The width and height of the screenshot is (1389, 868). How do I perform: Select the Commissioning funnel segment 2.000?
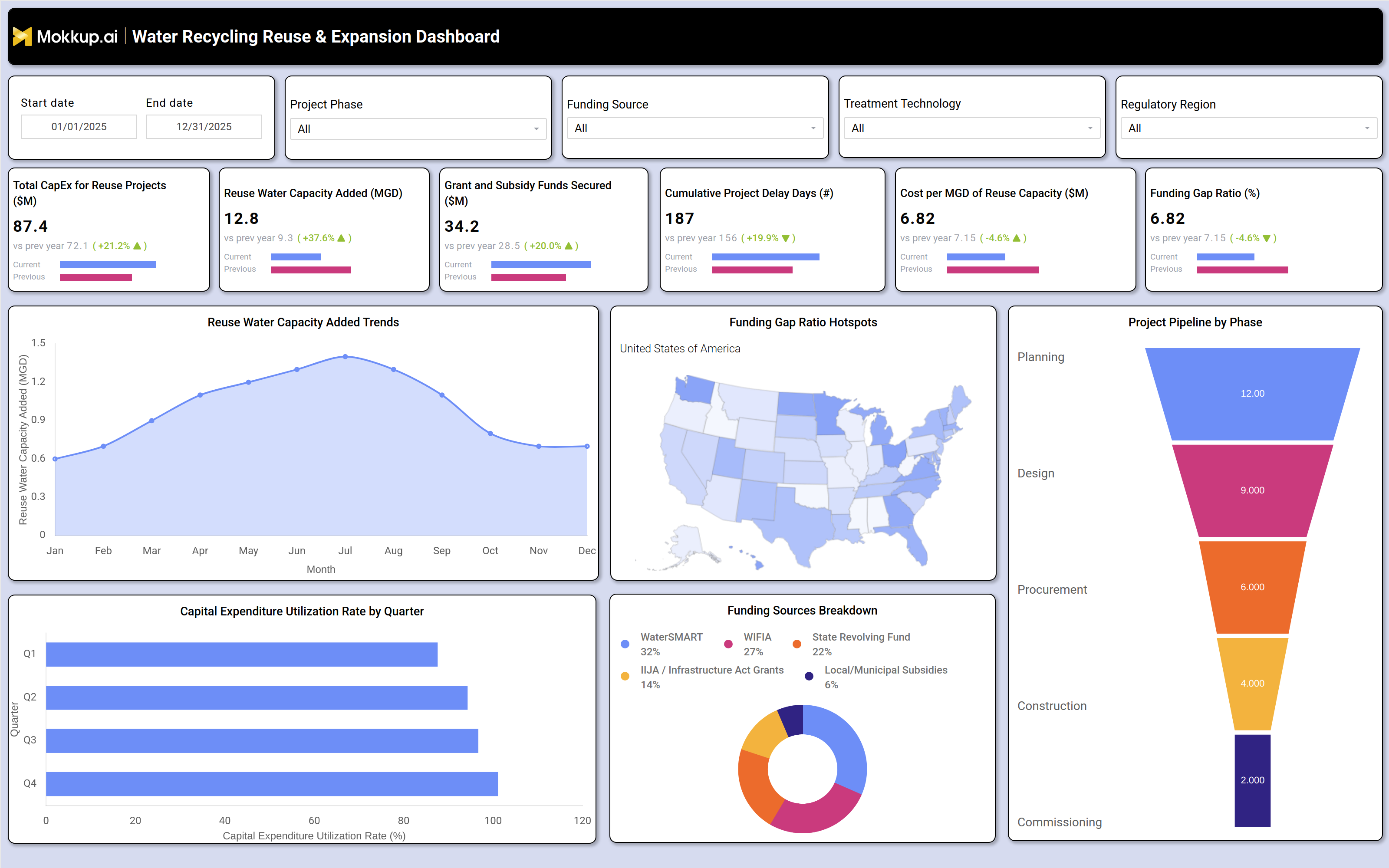[x=1252, y=780]
